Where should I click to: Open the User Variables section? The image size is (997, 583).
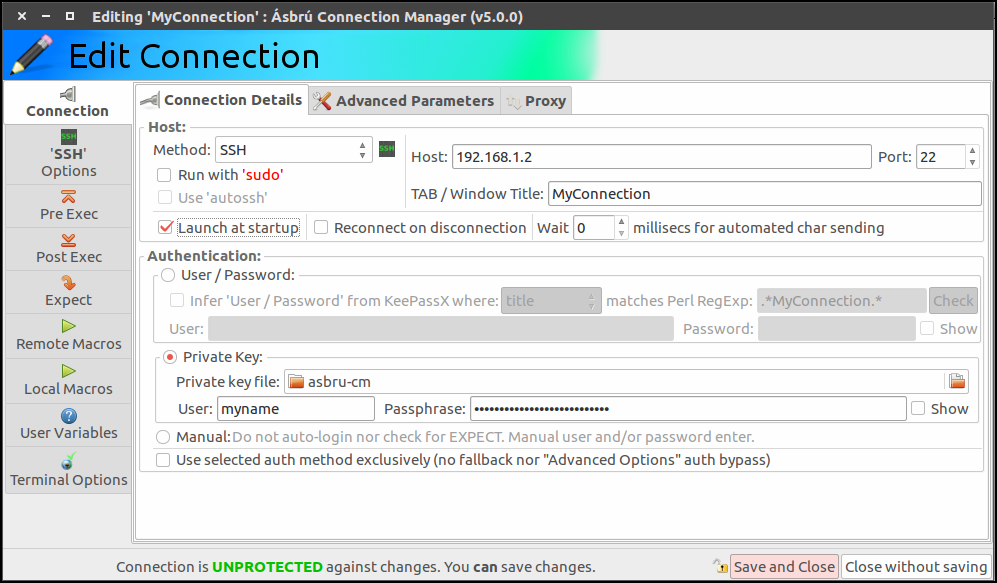[69, 425]
